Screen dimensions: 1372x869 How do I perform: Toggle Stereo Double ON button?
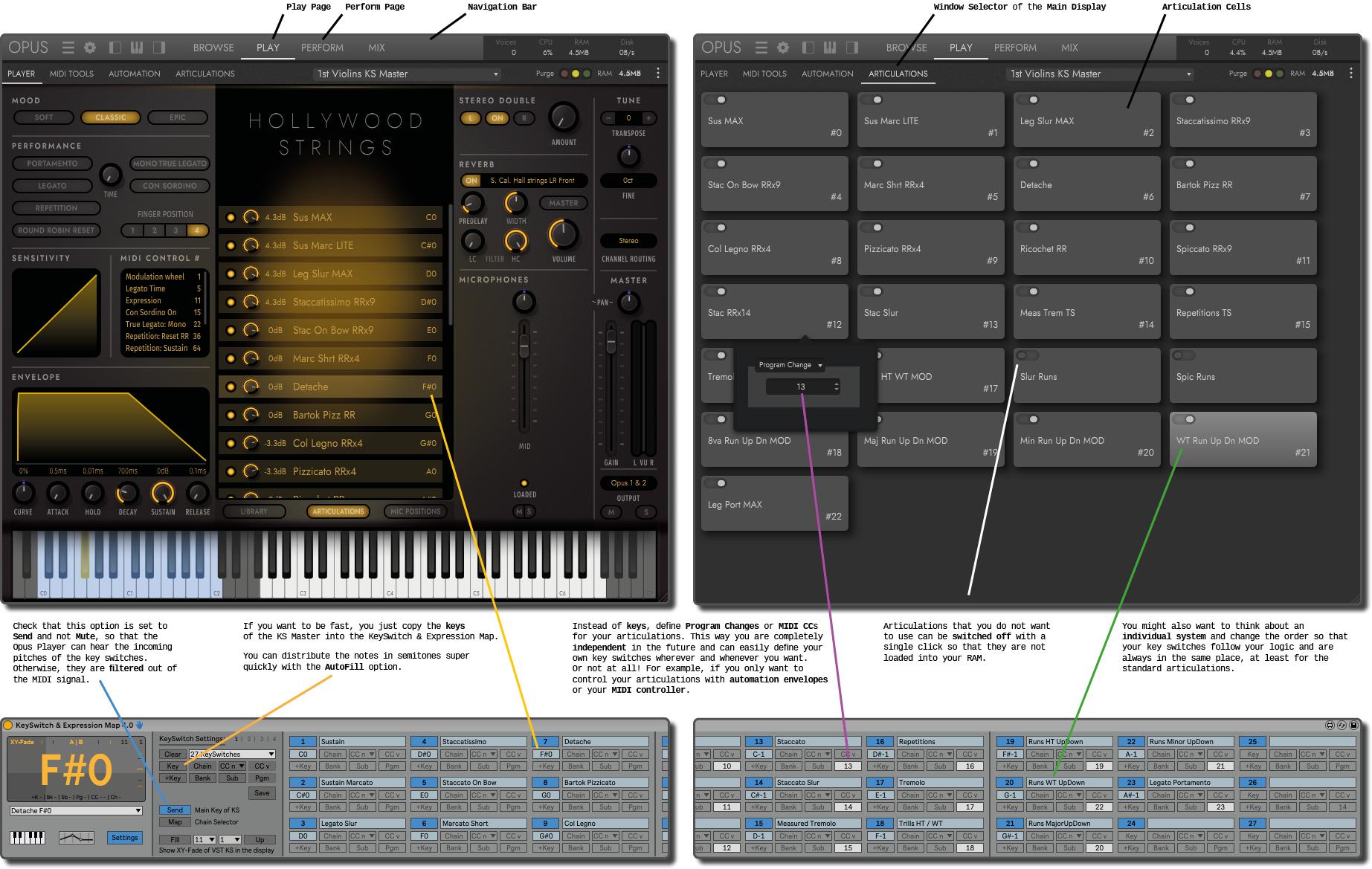pos(497,118)
